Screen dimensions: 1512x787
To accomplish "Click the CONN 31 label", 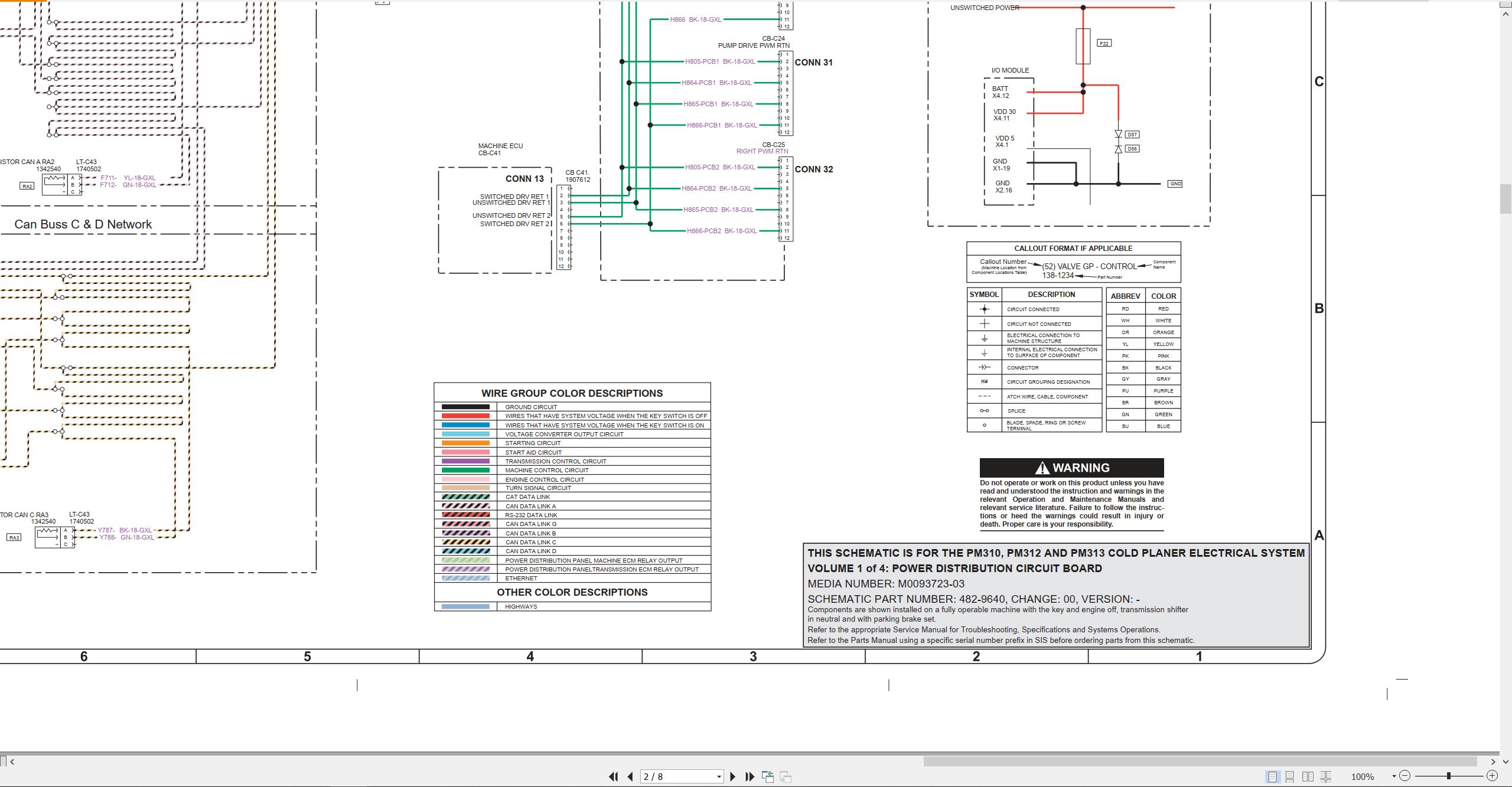I will click(x=814, y=63).
